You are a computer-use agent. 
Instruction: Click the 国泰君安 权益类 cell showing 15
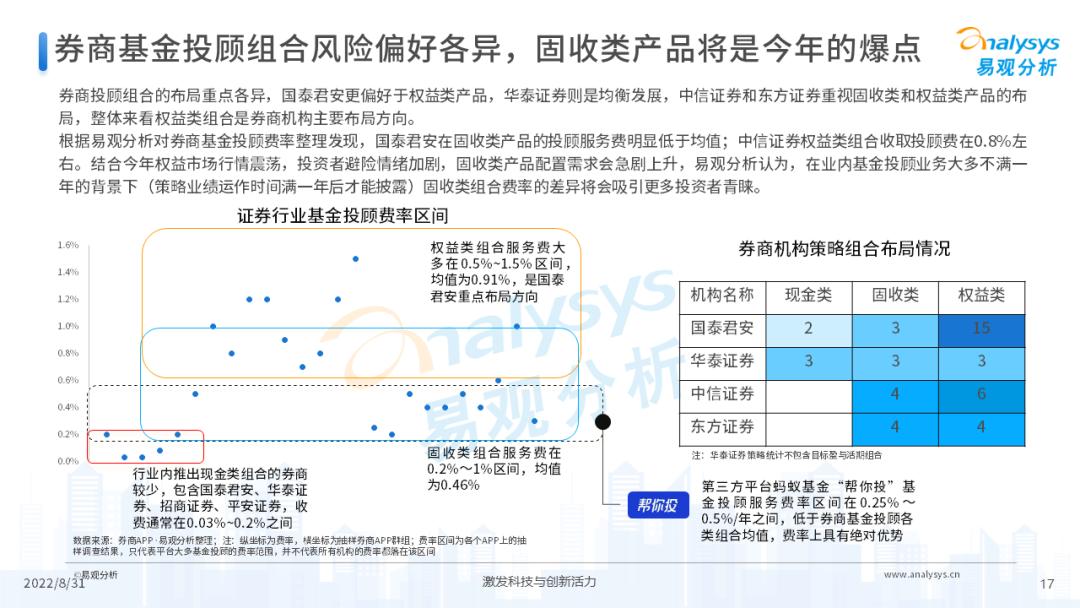tap(982, 329)
